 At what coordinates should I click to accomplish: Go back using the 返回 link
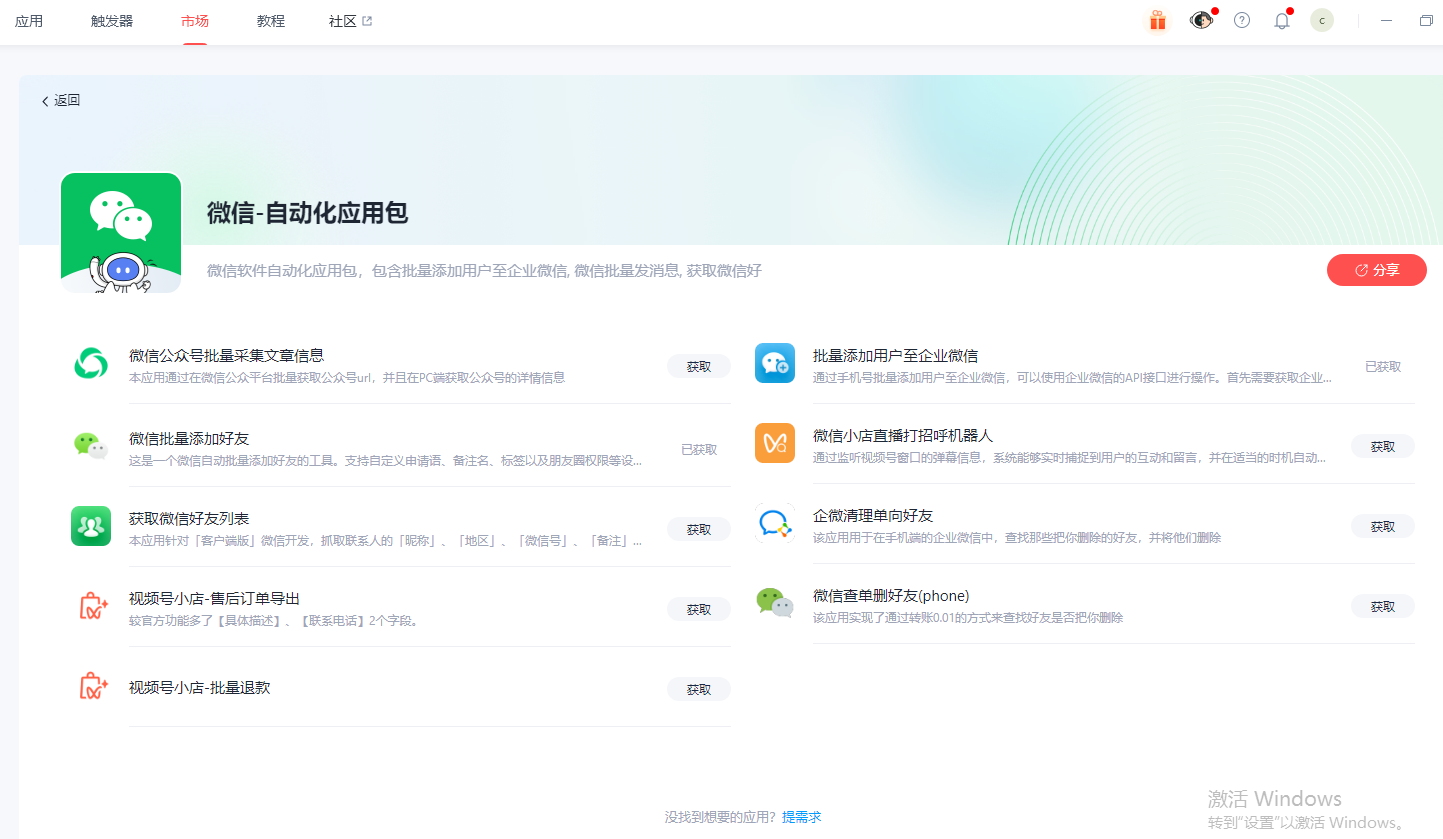click(x=60, y=100)
